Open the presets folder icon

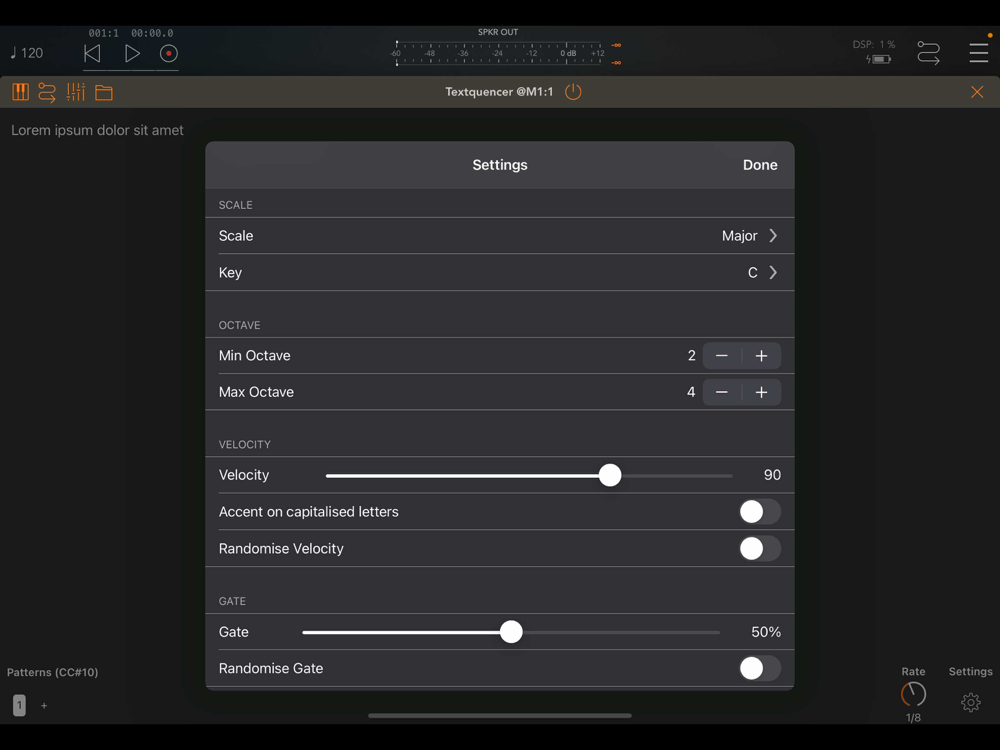(104, 92)
